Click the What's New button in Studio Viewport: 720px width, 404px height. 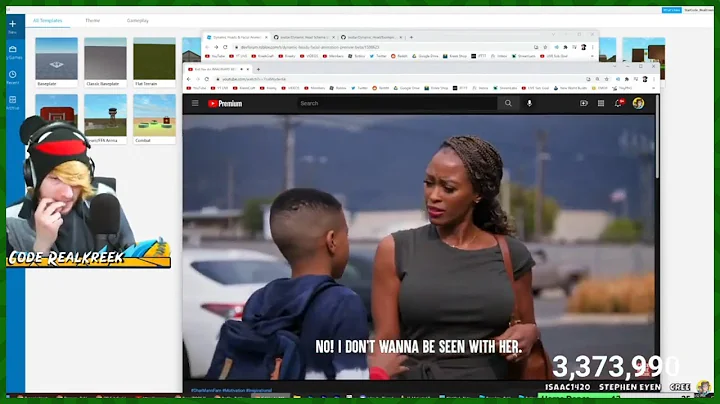tap(671, 10)
